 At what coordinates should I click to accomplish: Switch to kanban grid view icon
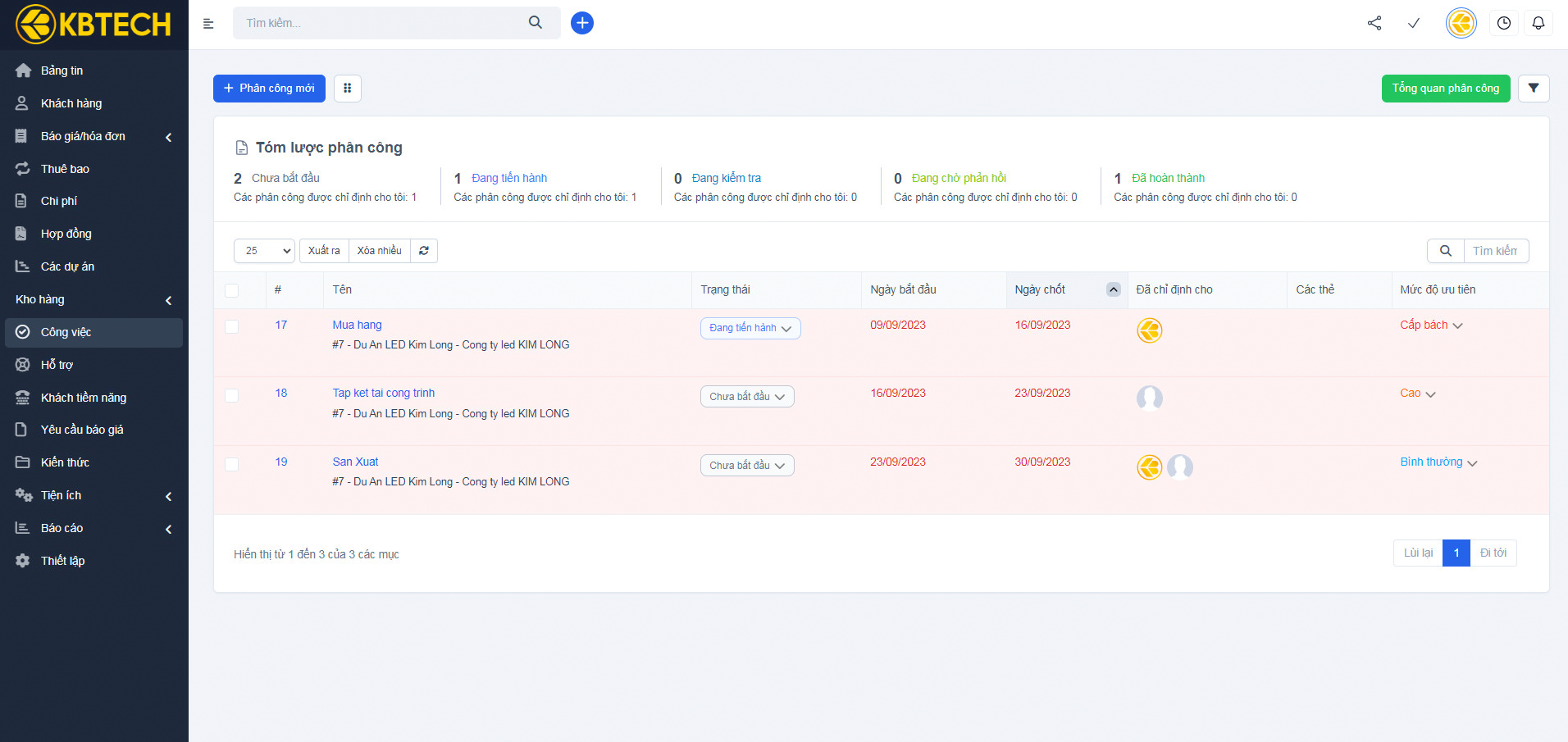click(x=348, y=89)
